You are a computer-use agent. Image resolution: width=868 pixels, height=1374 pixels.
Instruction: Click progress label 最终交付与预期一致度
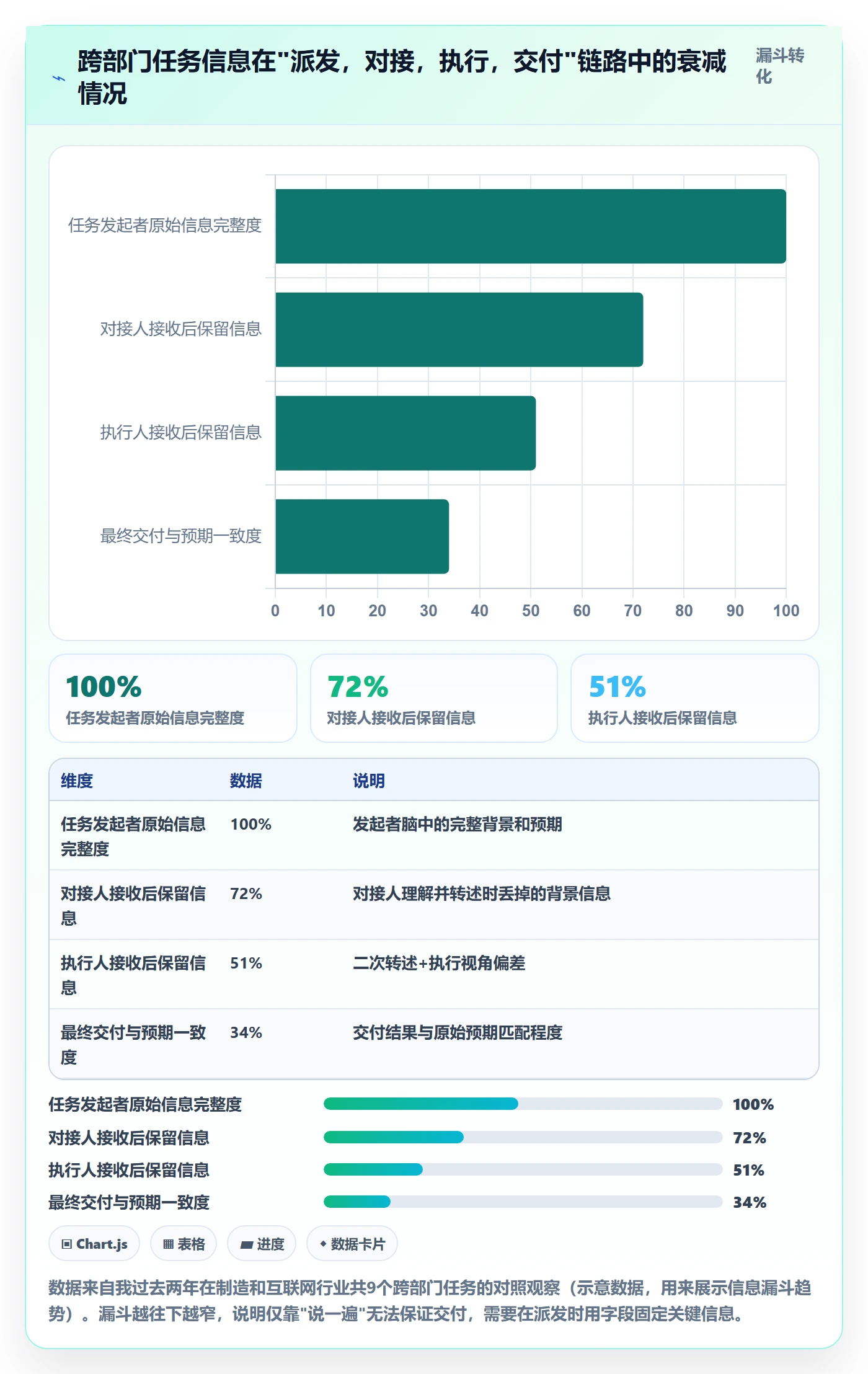[129, 1202]
